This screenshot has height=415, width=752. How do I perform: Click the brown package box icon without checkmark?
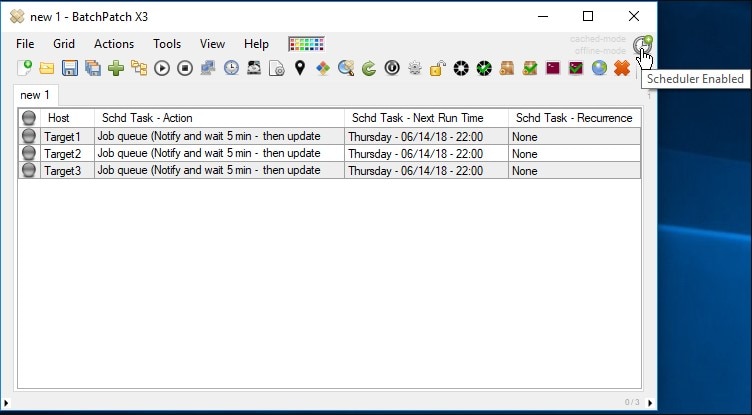(x=507, y=68)
